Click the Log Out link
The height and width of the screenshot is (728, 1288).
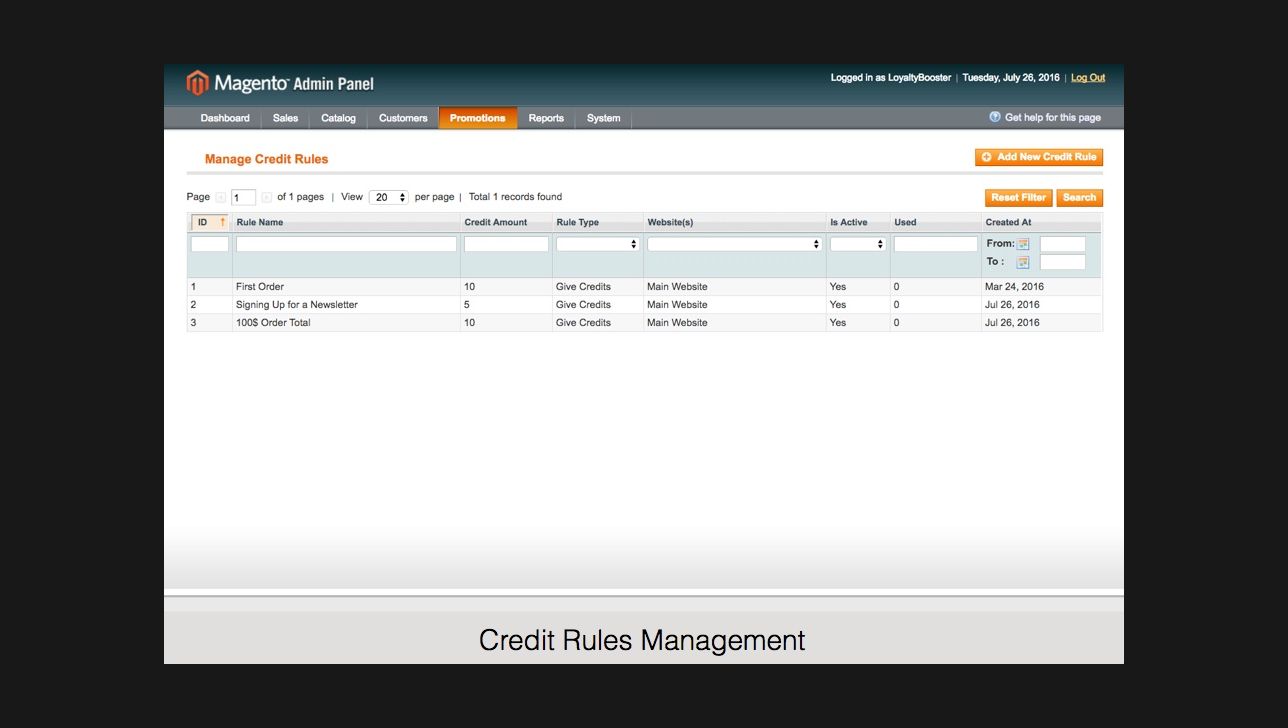click(x=1088, y=78)
